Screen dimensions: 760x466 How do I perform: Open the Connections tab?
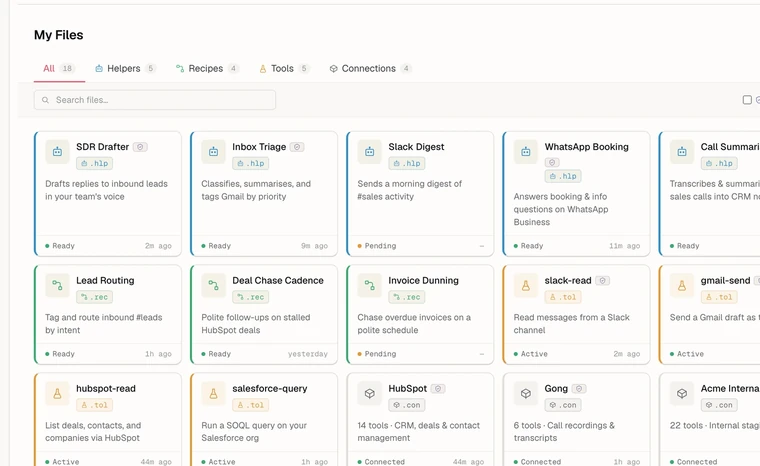370,68
